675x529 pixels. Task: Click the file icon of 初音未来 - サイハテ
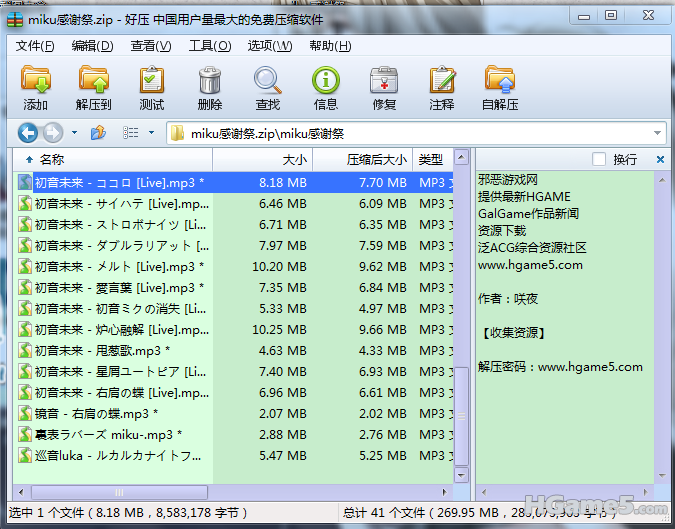pos(25,203)
